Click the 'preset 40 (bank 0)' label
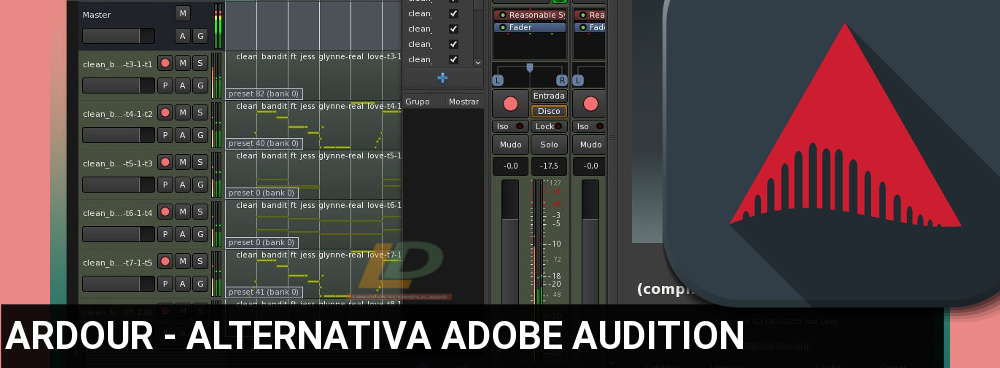 [x=264, y=144]
